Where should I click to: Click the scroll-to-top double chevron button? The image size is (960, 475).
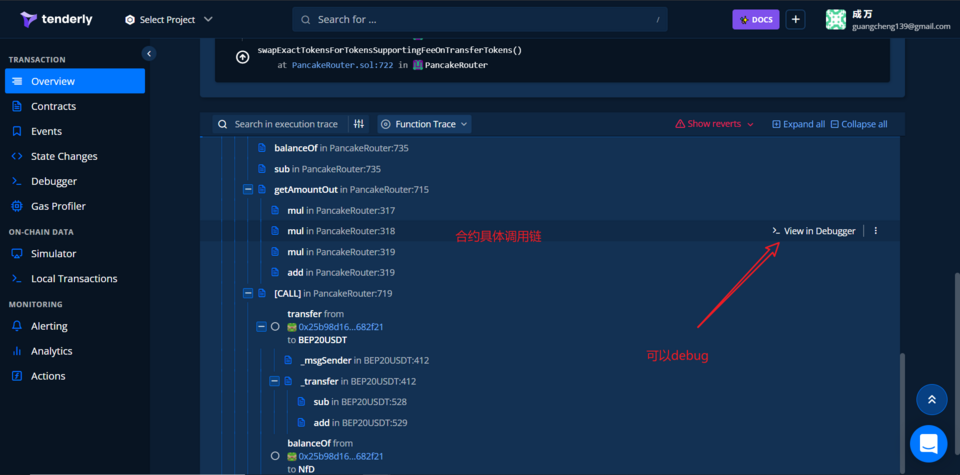pyautogui.click(x=931, y=400)
